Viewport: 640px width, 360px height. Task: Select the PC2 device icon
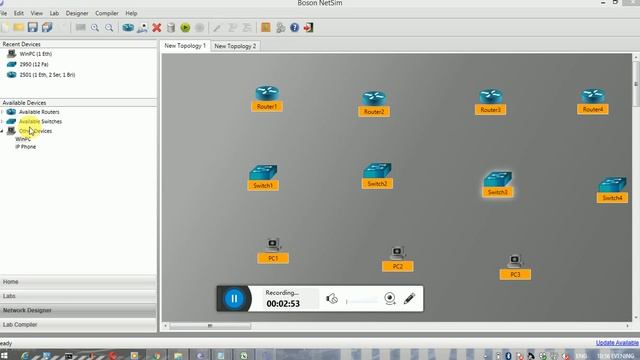tap(398, 259)
